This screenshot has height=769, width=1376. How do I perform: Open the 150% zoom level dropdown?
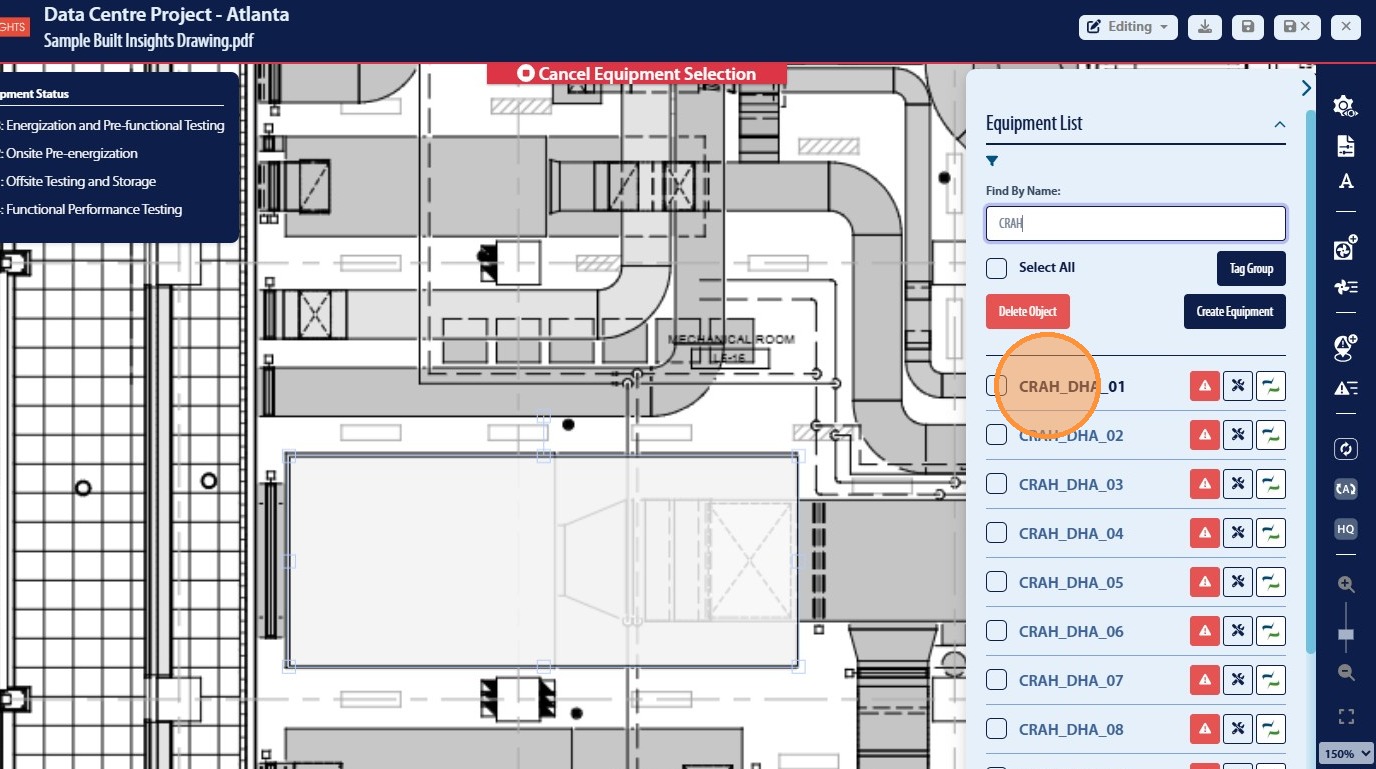click(x=1346, y=753)
